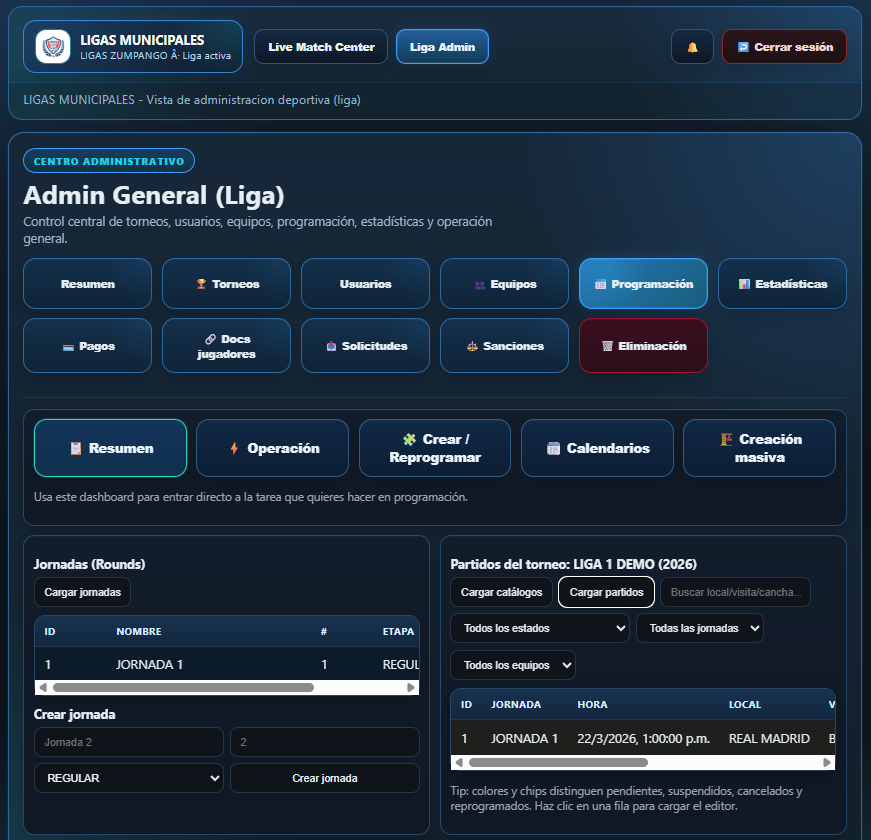Switch to the Operación sub-tab

[272, 448]
